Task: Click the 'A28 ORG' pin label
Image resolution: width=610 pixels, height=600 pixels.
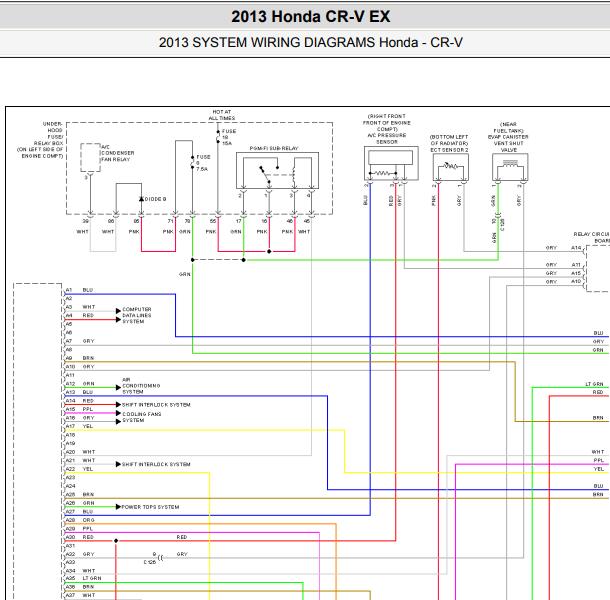Action: click(79, 520)
